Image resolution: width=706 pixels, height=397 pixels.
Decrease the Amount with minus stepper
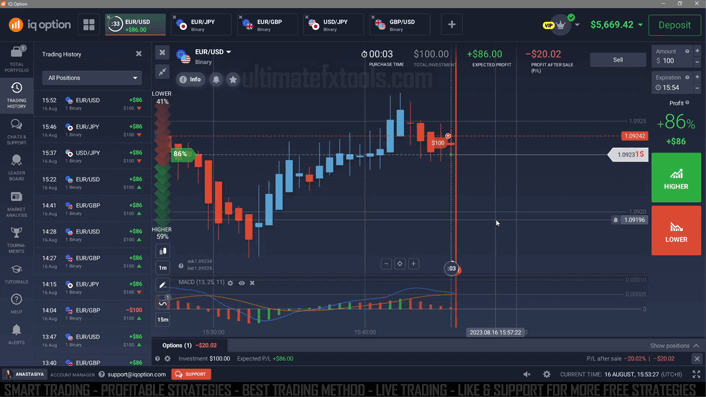click(x=697, y=62)
